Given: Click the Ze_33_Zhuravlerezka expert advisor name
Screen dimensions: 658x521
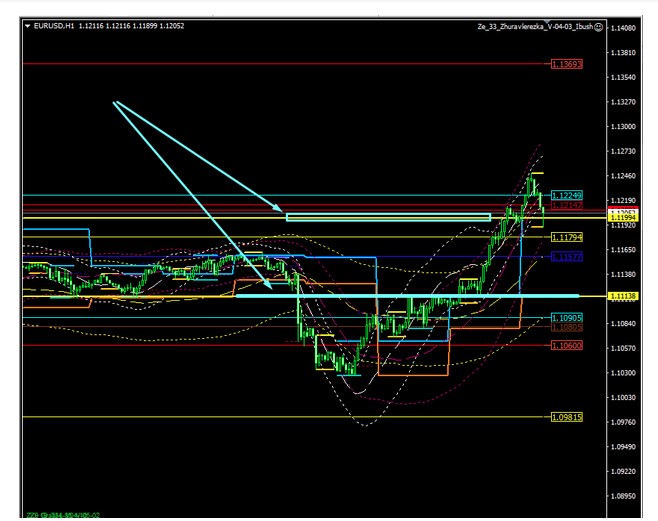Looking at the screenshot, I should [x=535, y=27].
